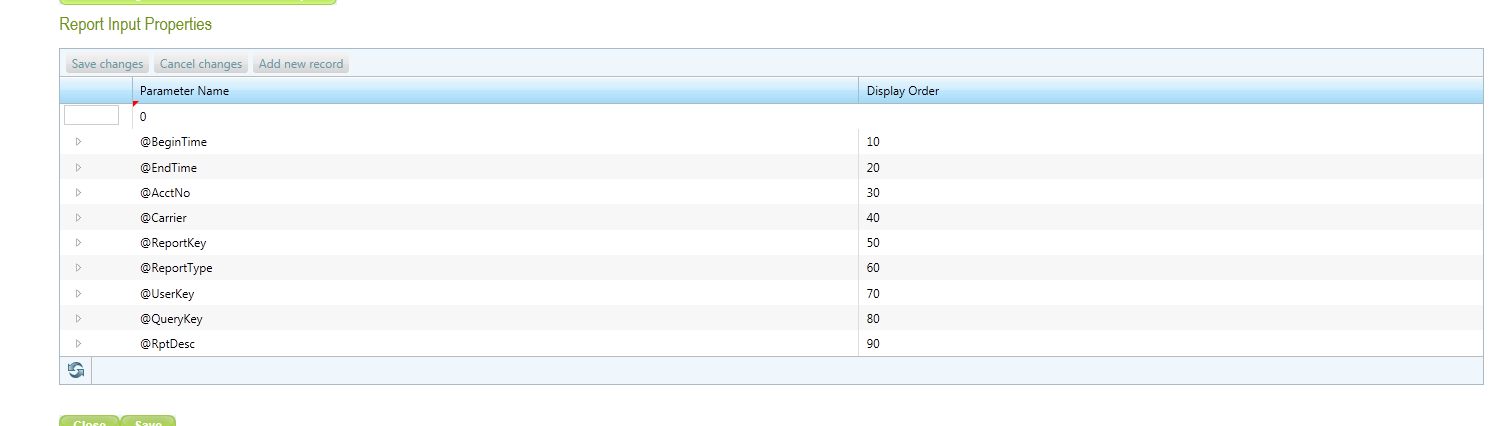Screen dimensions: 1506x426
Task: Click Cancel changes button
Action: (201, 64)
